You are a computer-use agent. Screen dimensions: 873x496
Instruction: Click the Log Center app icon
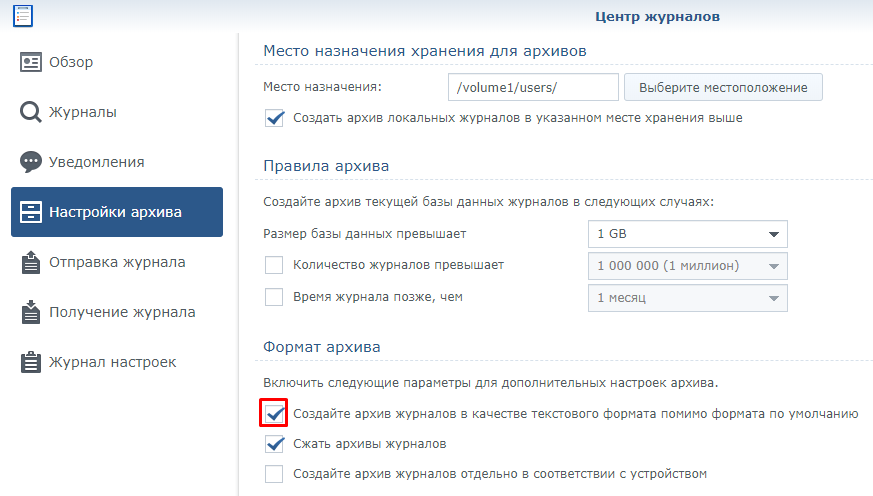(x=23, y=16)
